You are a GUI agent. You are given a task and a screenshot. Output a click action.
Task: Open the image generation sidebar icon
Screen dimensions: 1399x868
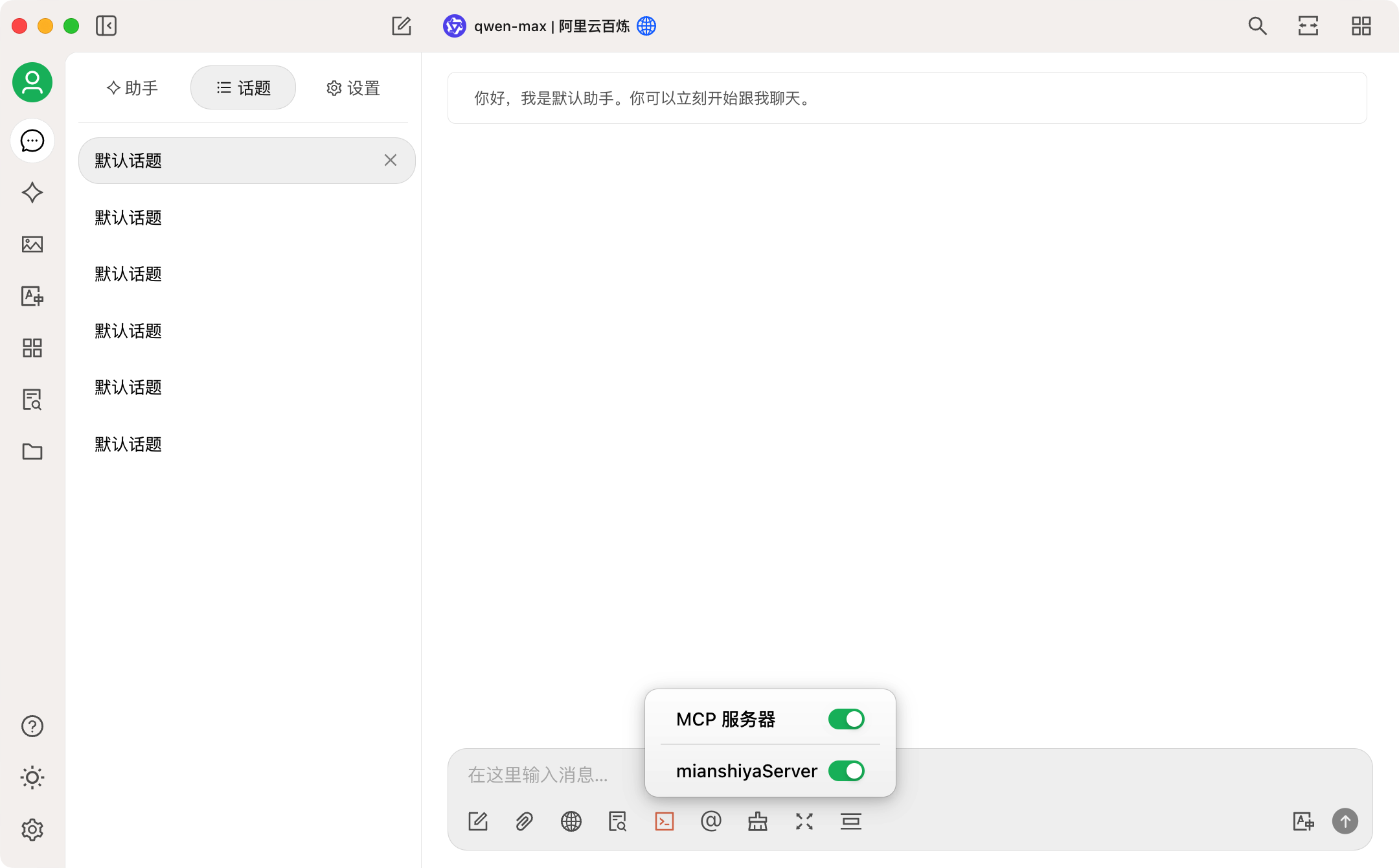tap(32, 244)
